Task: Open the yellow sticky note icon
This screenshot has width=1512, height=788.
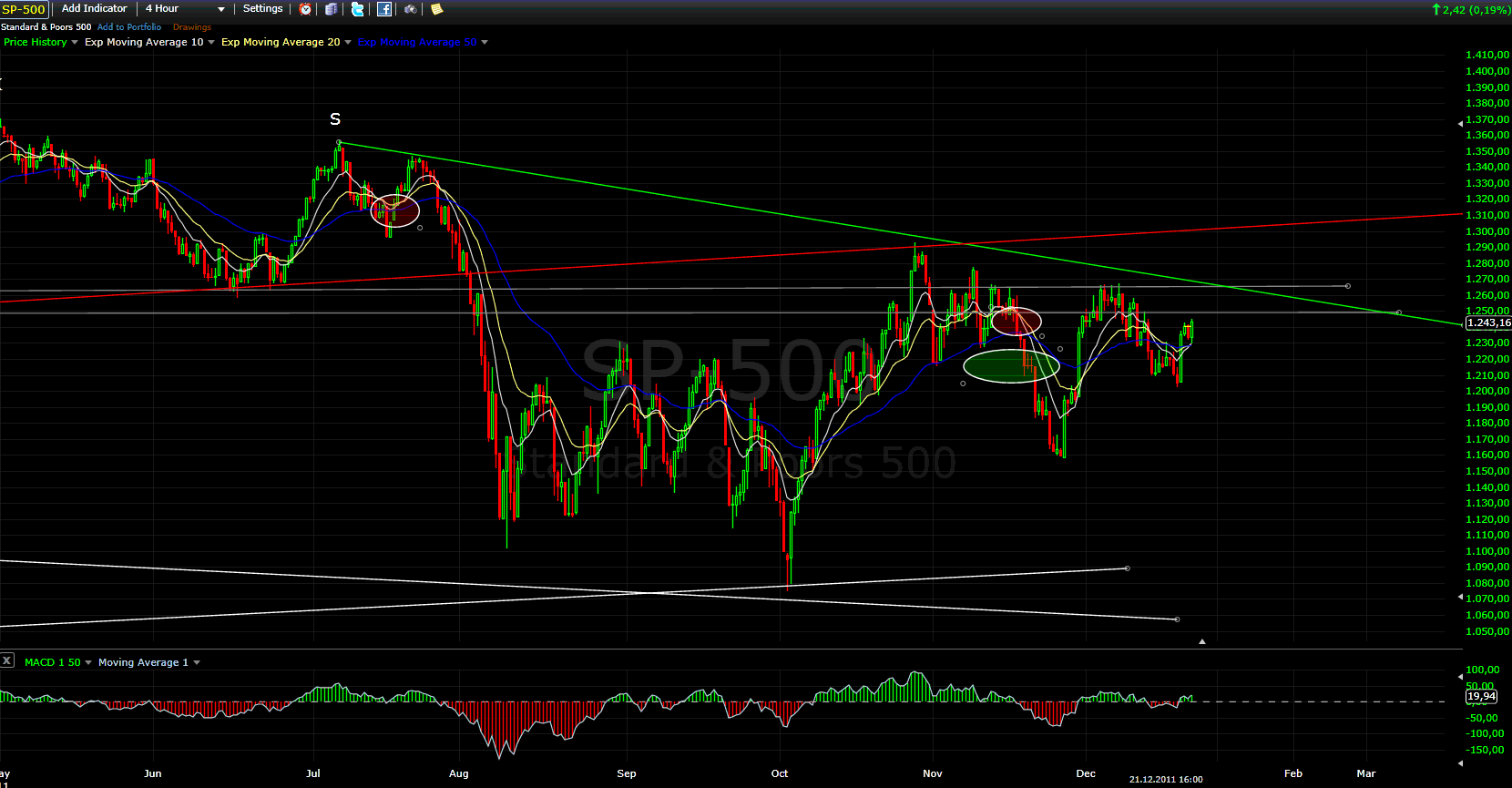Action: (x=436, y=9)
